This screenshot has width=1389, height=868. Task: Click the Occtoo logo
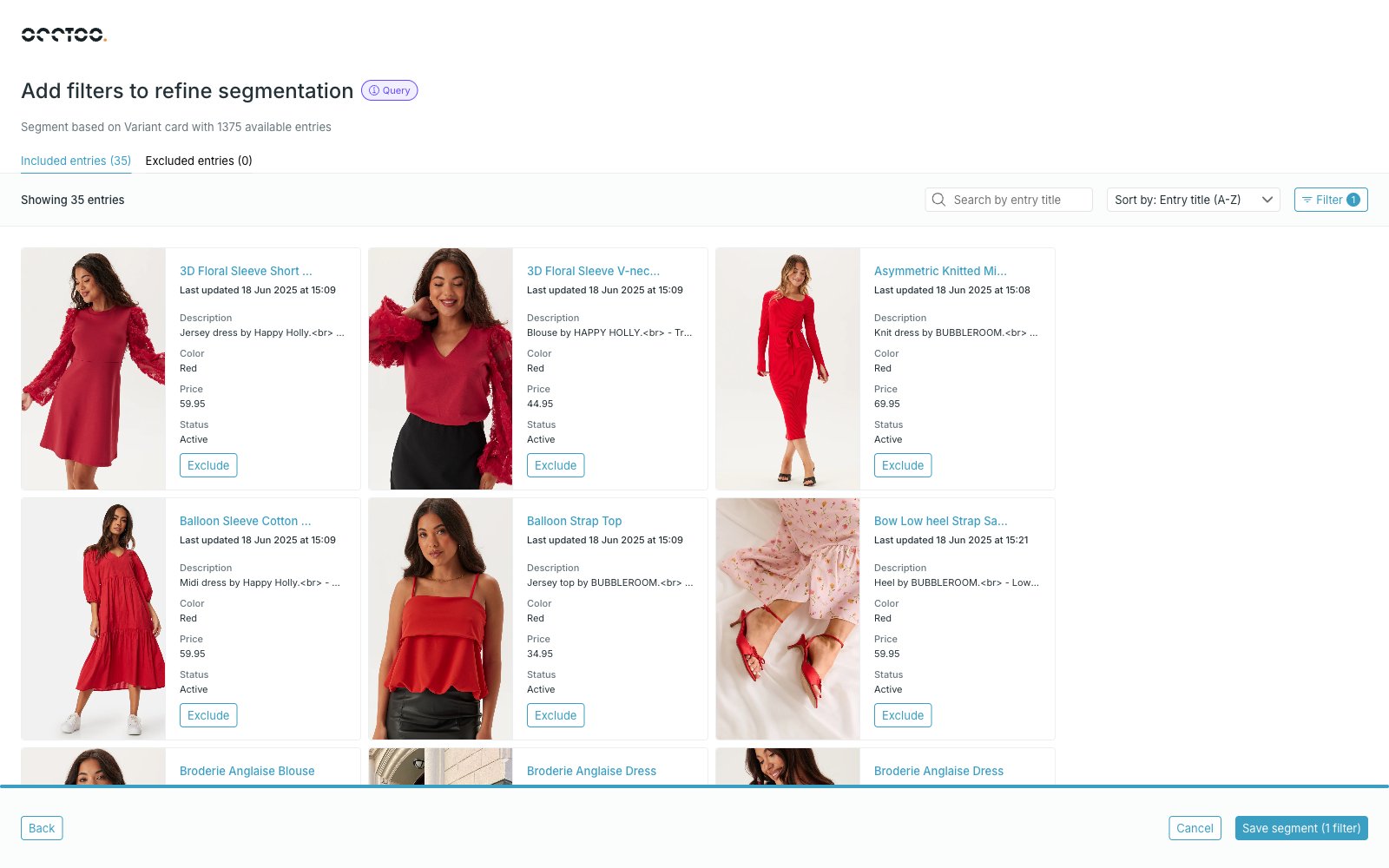pos(63,35)
